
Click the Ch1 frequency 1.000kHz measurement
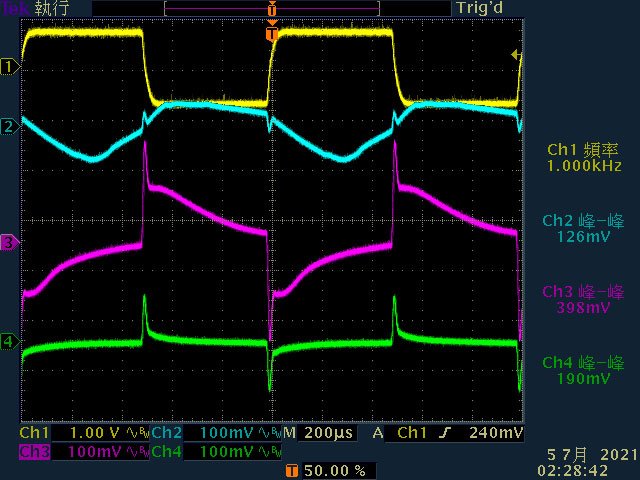(584, 158)
